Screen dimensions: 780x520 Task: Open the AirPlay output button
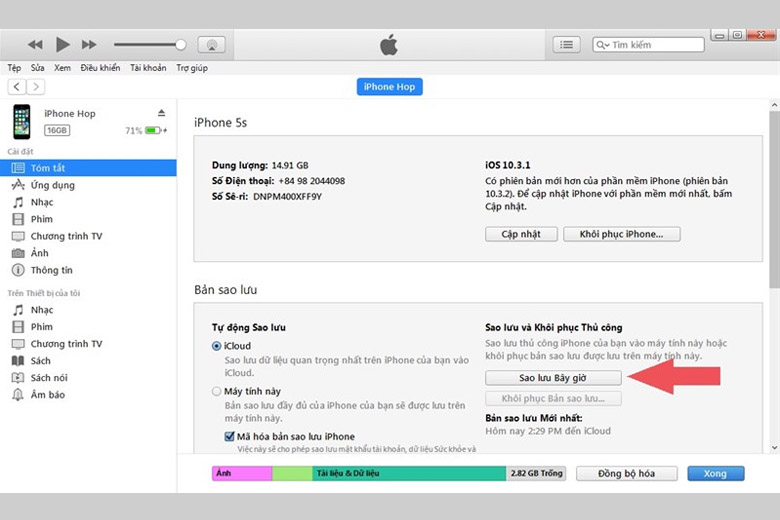(x=211, y=45)
